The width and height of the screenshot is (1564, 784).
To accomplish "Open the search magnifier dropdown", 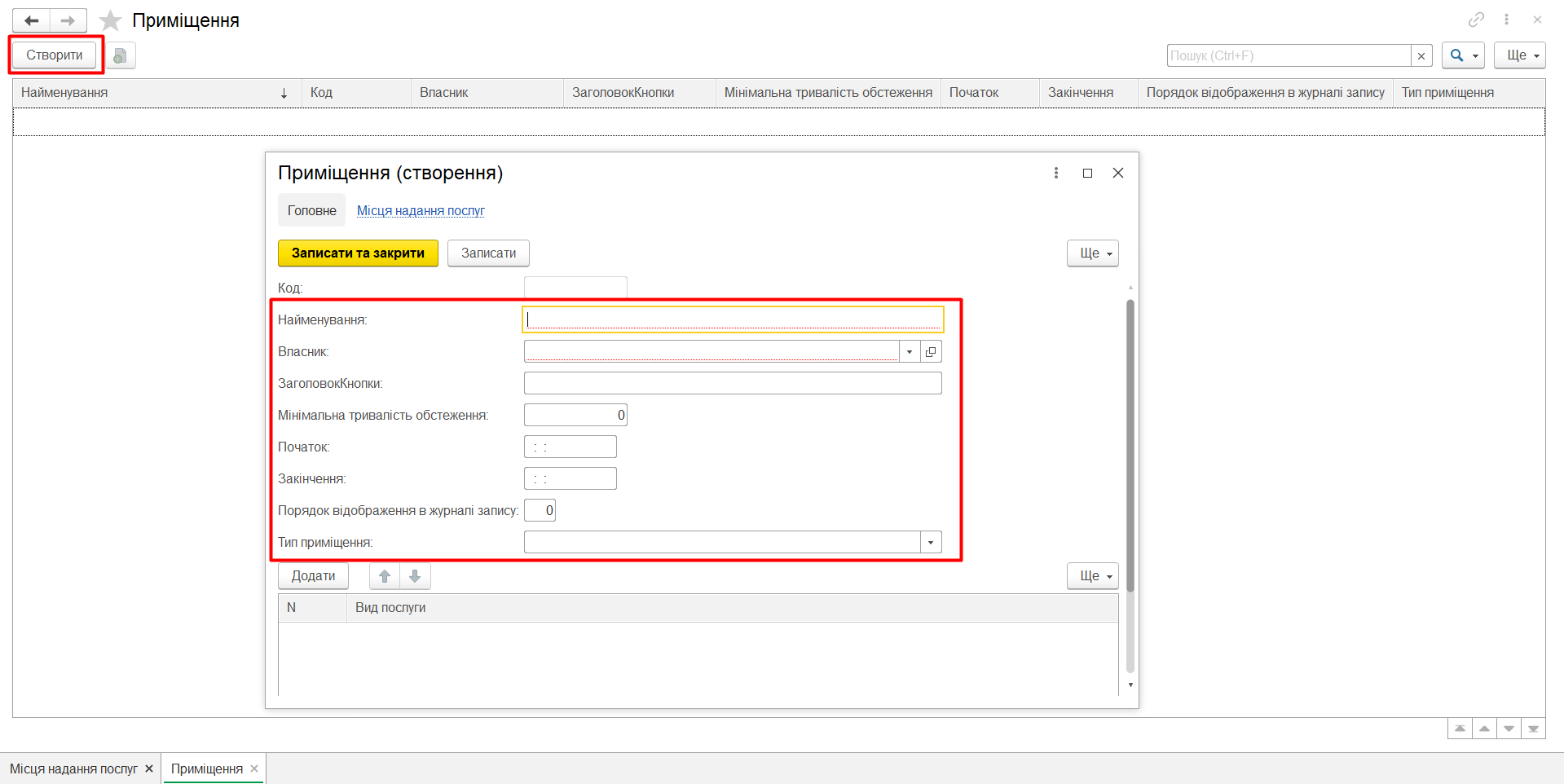I will 1463,55.
